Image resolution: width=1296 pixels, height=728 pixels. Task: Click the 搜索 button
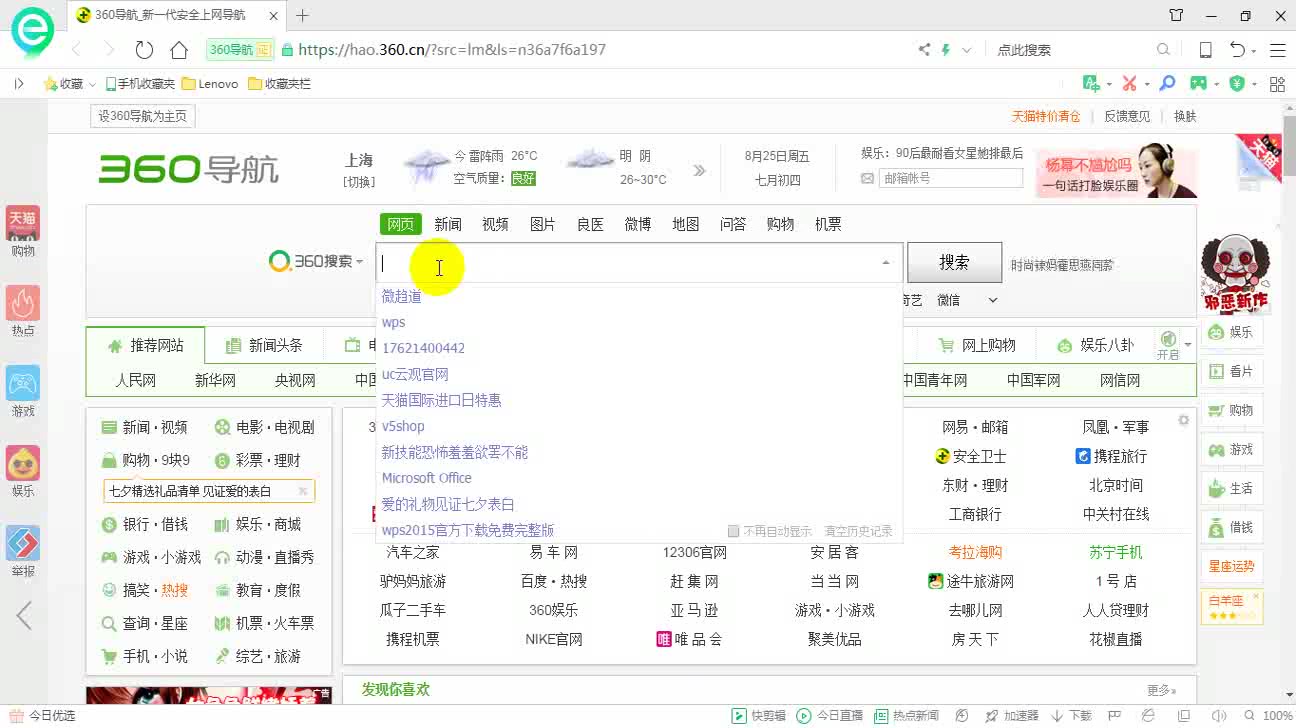[954, 262]
